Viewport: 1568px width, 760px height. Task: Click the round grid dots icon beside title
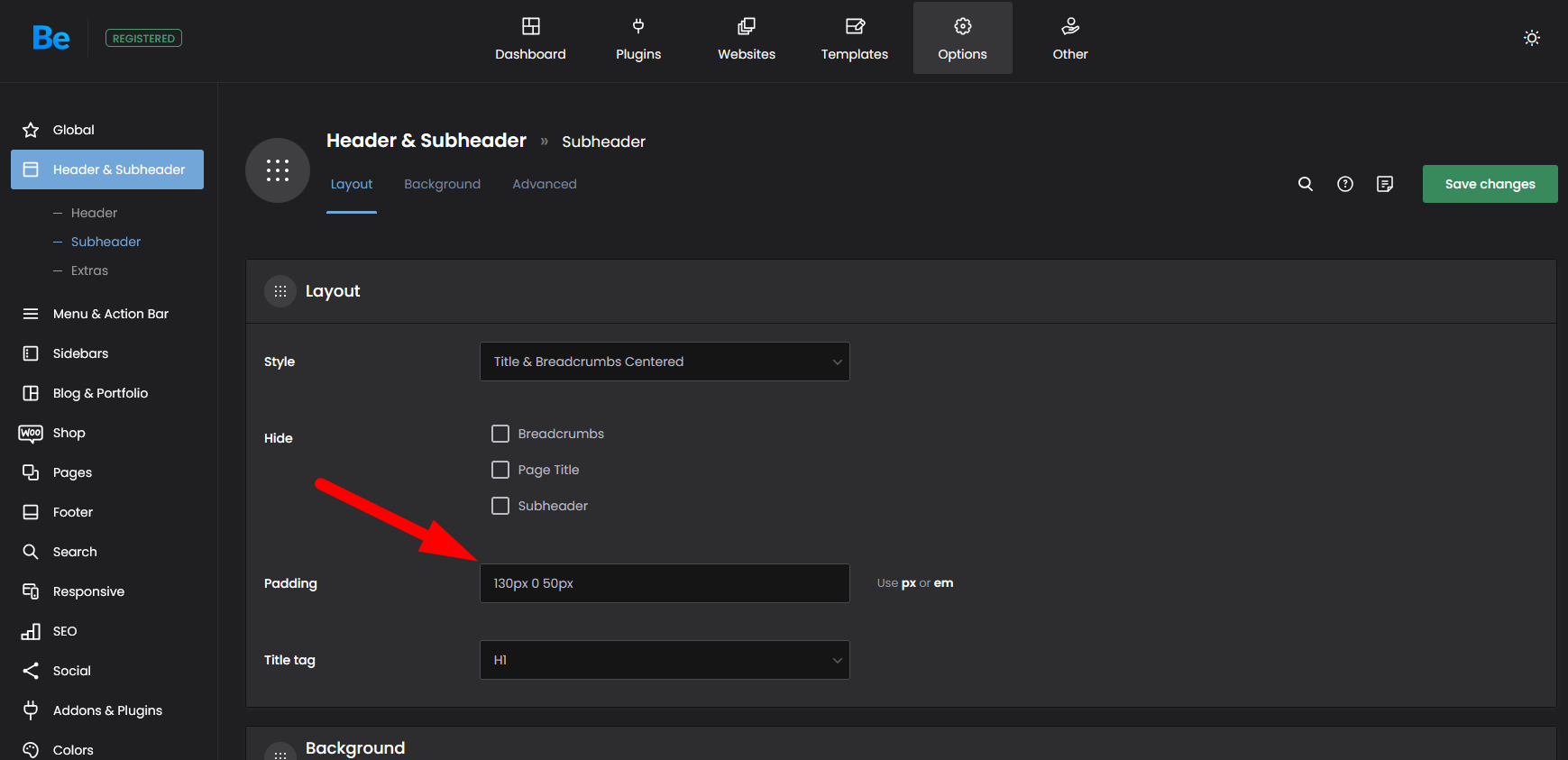coord(278,170)
